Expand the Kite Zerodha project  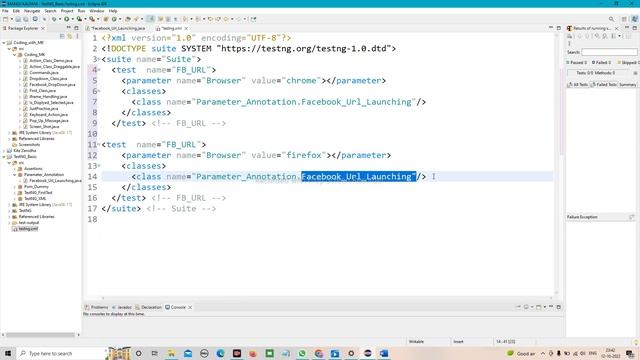tap(4, 151)
